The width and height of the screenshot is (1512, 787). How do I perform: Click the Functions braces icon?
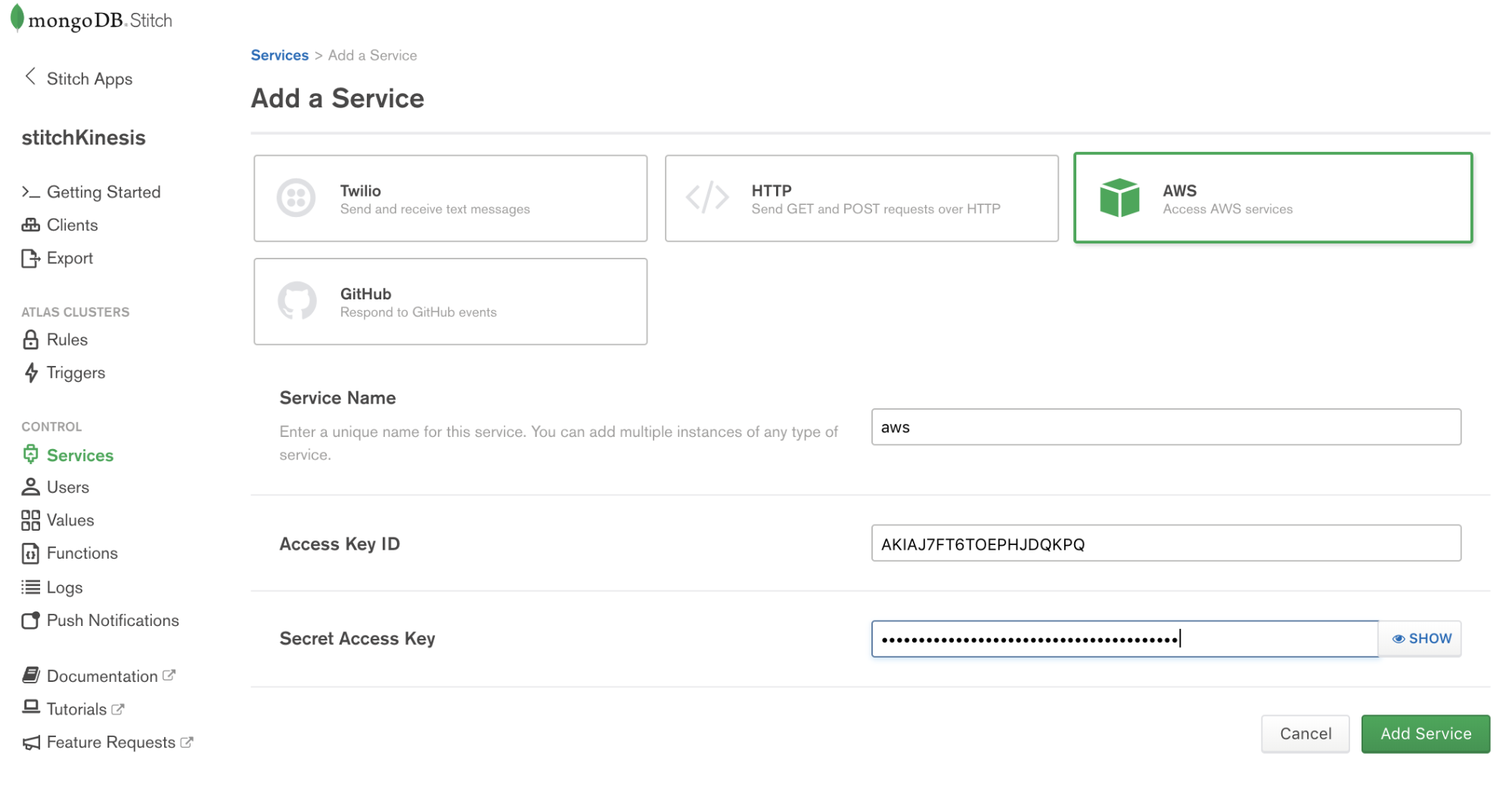click(30, 553)
